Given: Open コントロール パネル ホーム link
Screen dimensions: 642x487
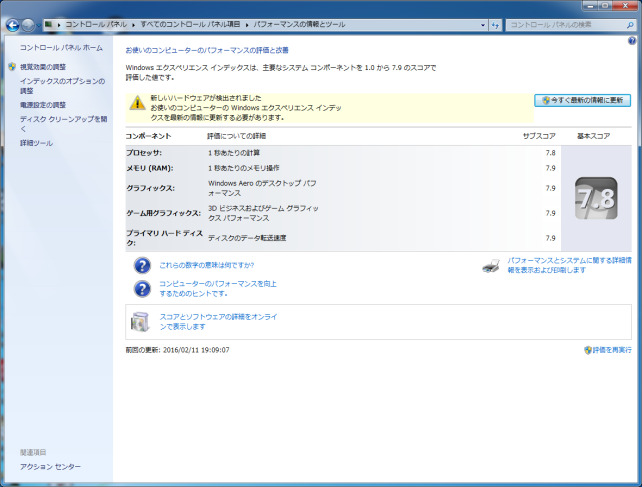Looking at the screenshot, I should click(x=61, y=48).
